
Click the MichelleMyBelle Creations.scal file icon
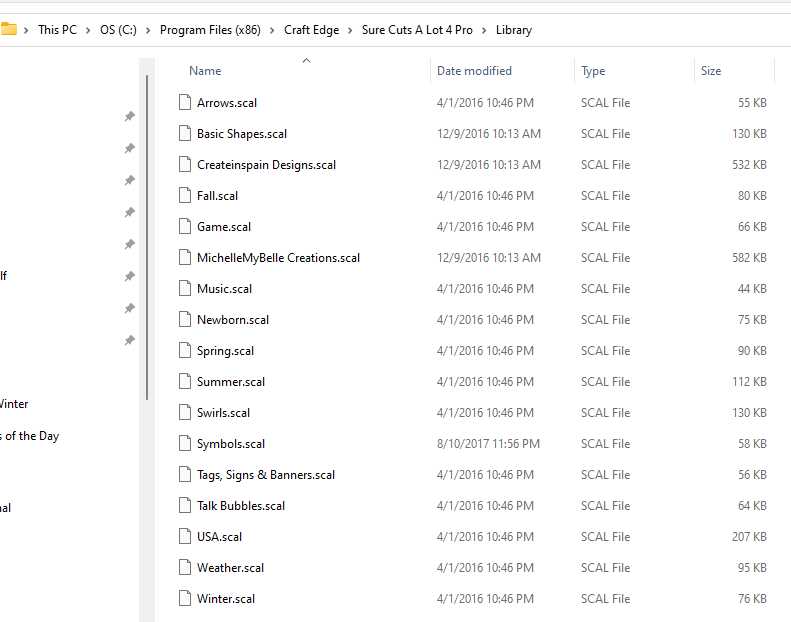(185, 257)
